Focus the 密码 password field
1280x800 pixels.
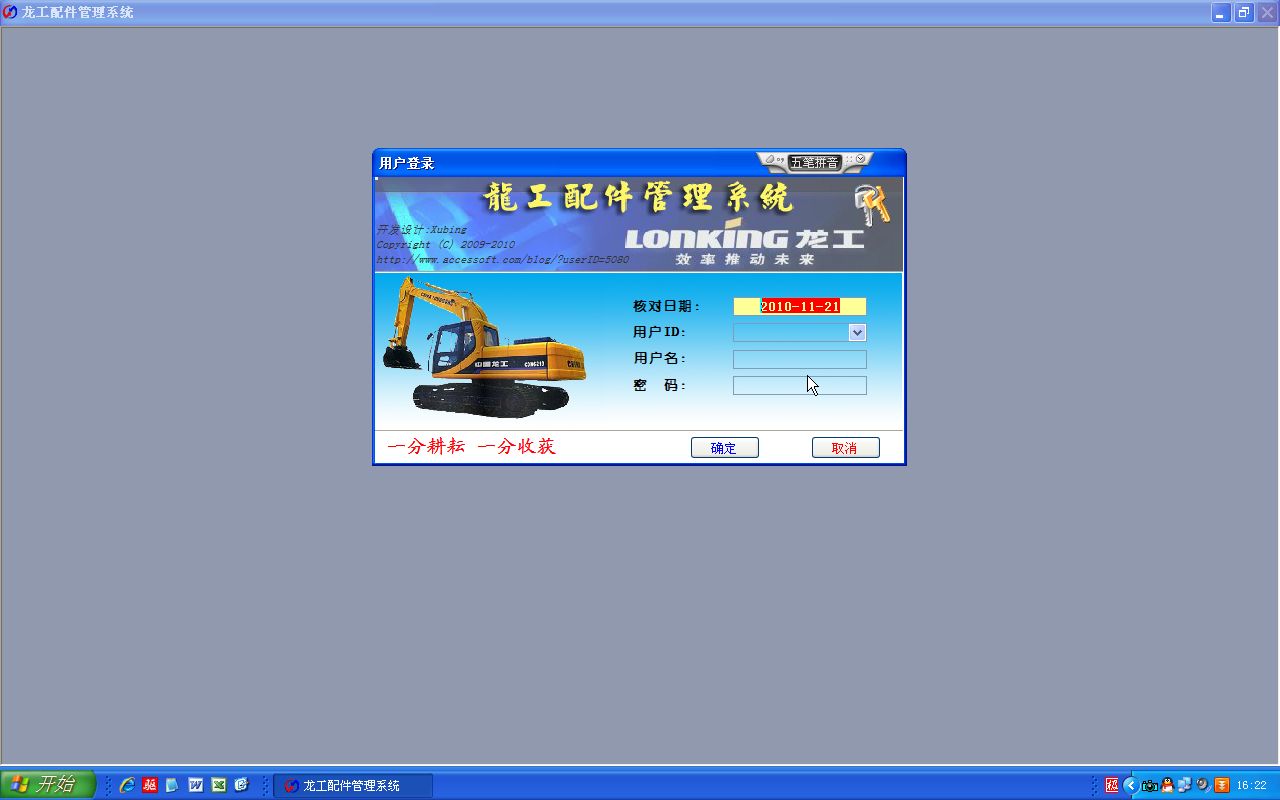coord(799,385)
